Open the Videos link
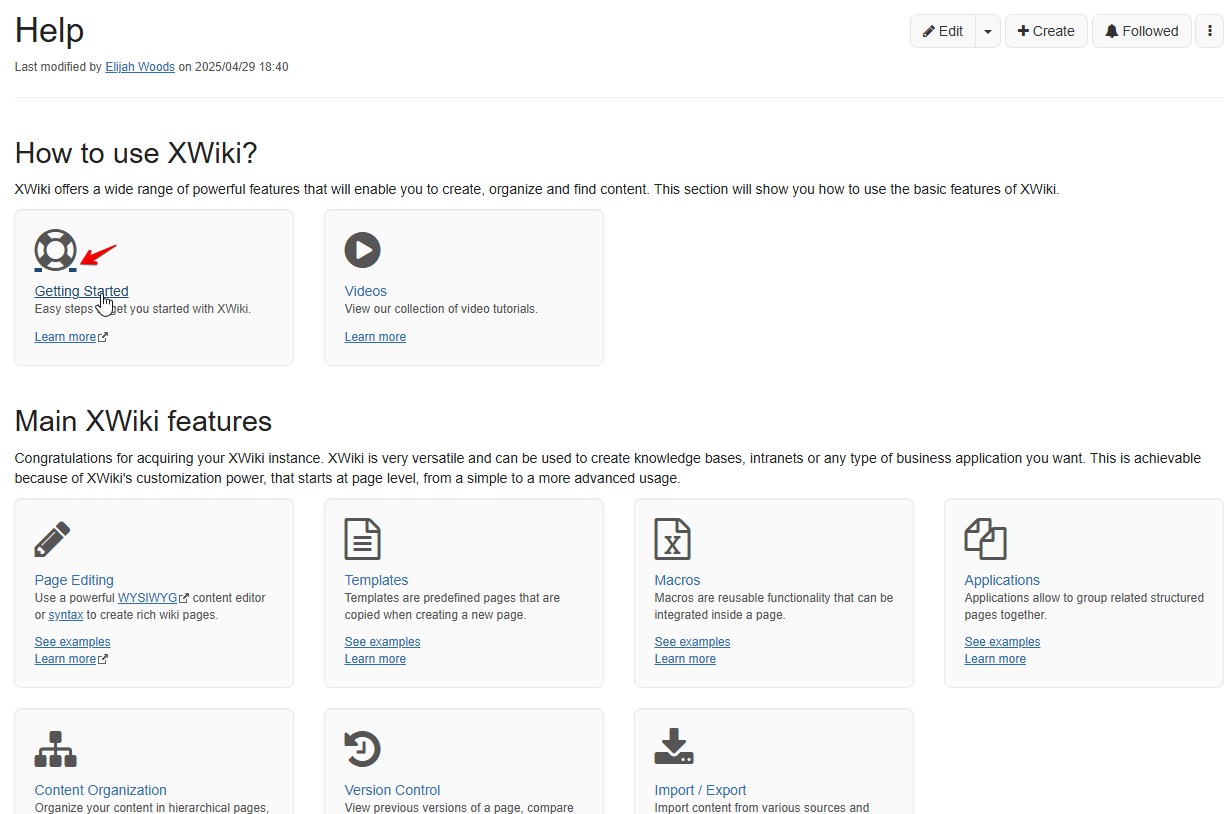Screen dimensions: 1227x814 (x=366, y=291)
